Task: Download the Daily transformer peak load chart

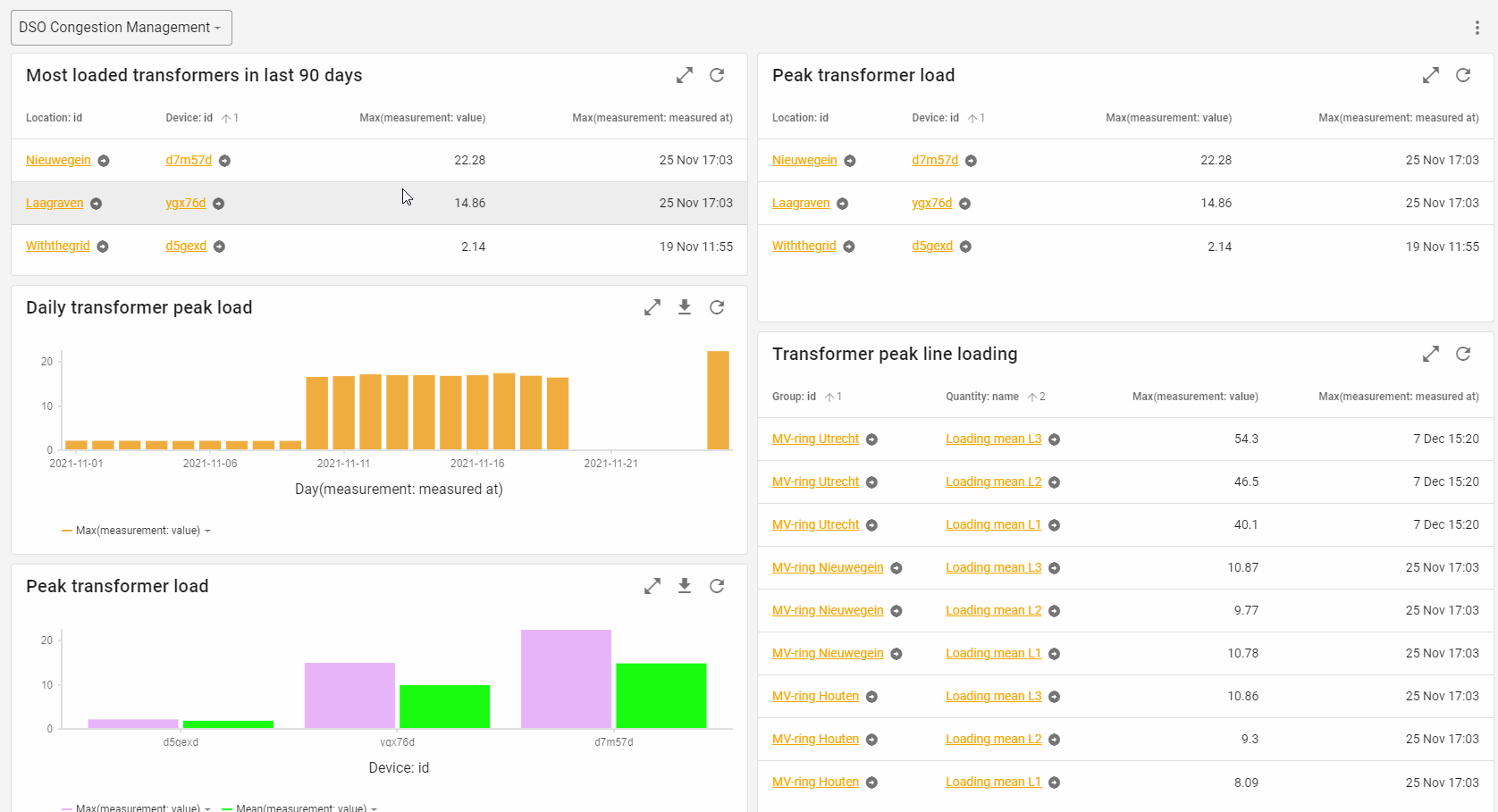Action: [685, 307]
